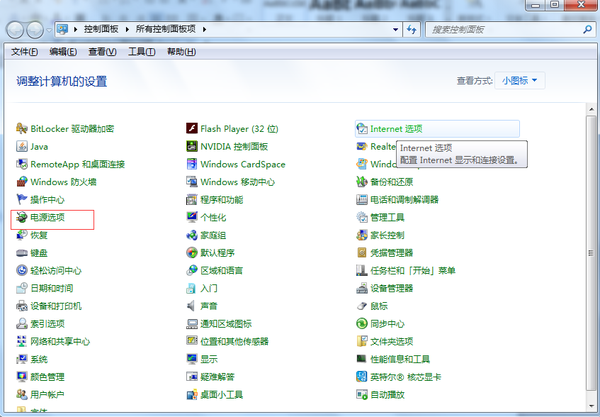Open the 文件(F) menu

(24, 52)
